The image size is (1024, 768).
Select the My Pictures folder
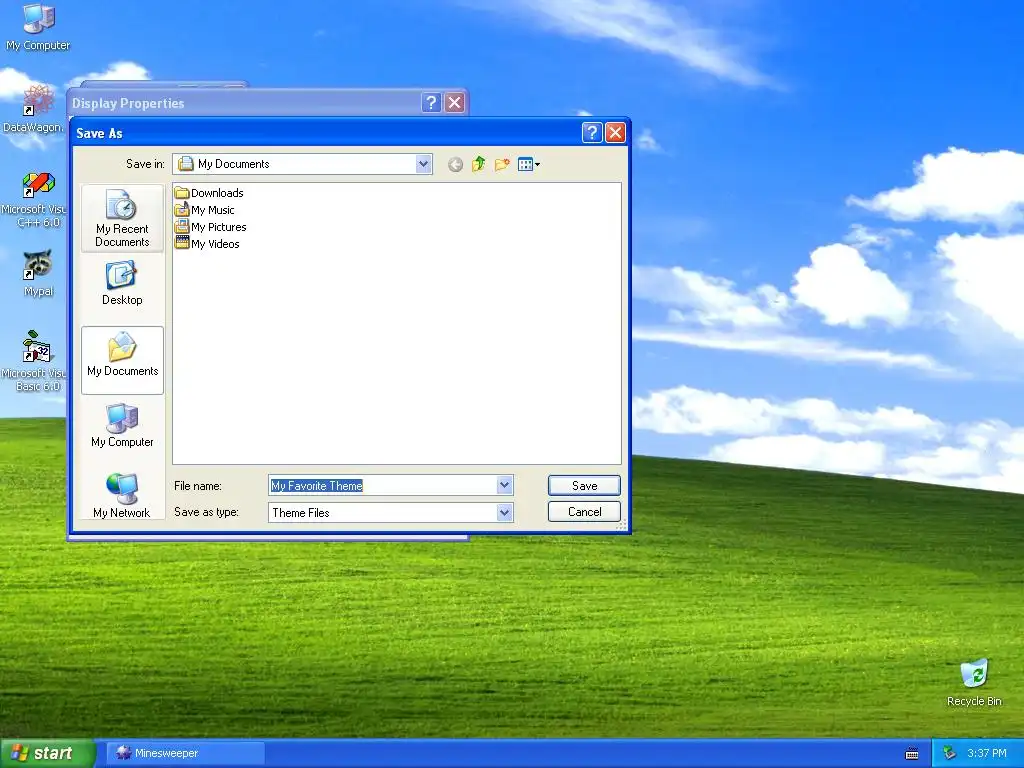tap(210, 227)
